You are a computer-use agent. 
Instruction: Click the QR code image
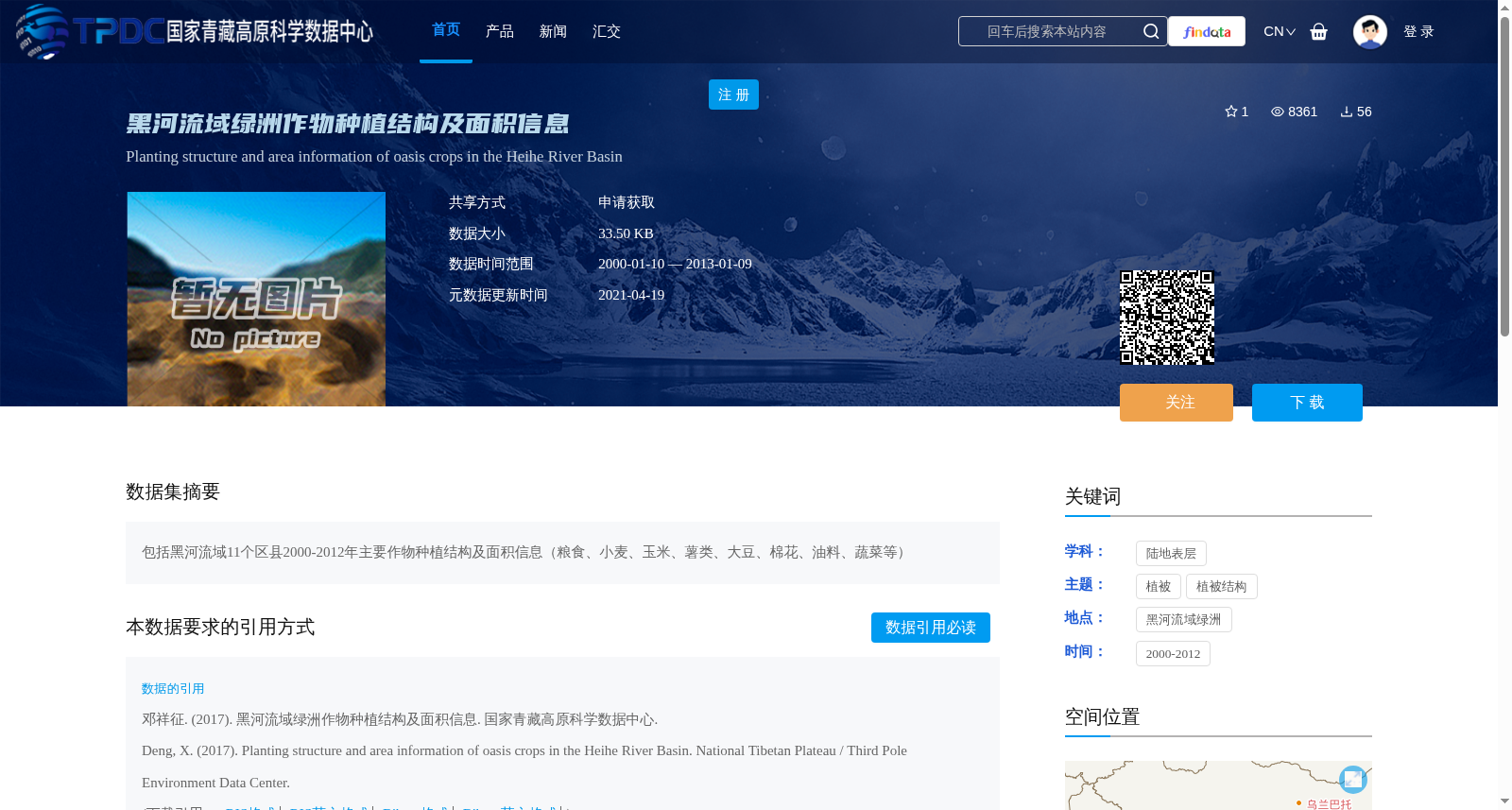(x=1167, y=318)
